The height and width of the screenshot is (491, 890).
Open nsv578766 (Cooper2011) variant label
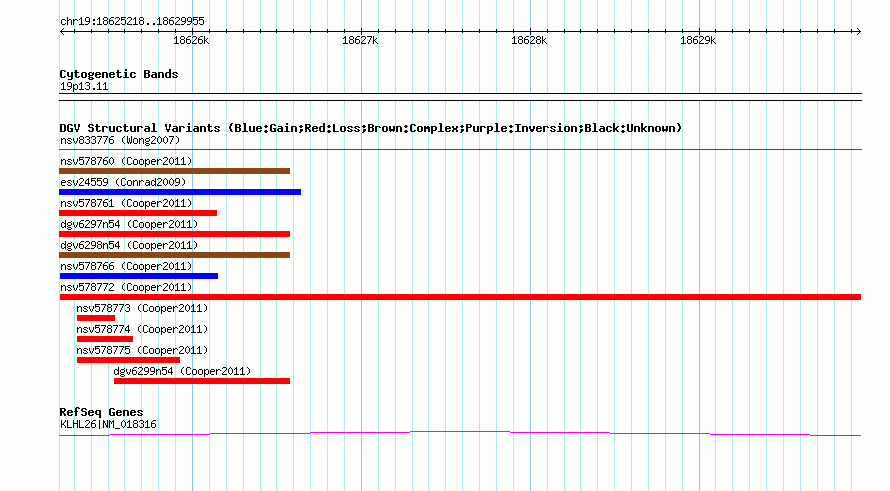click(x=126, y=266)
